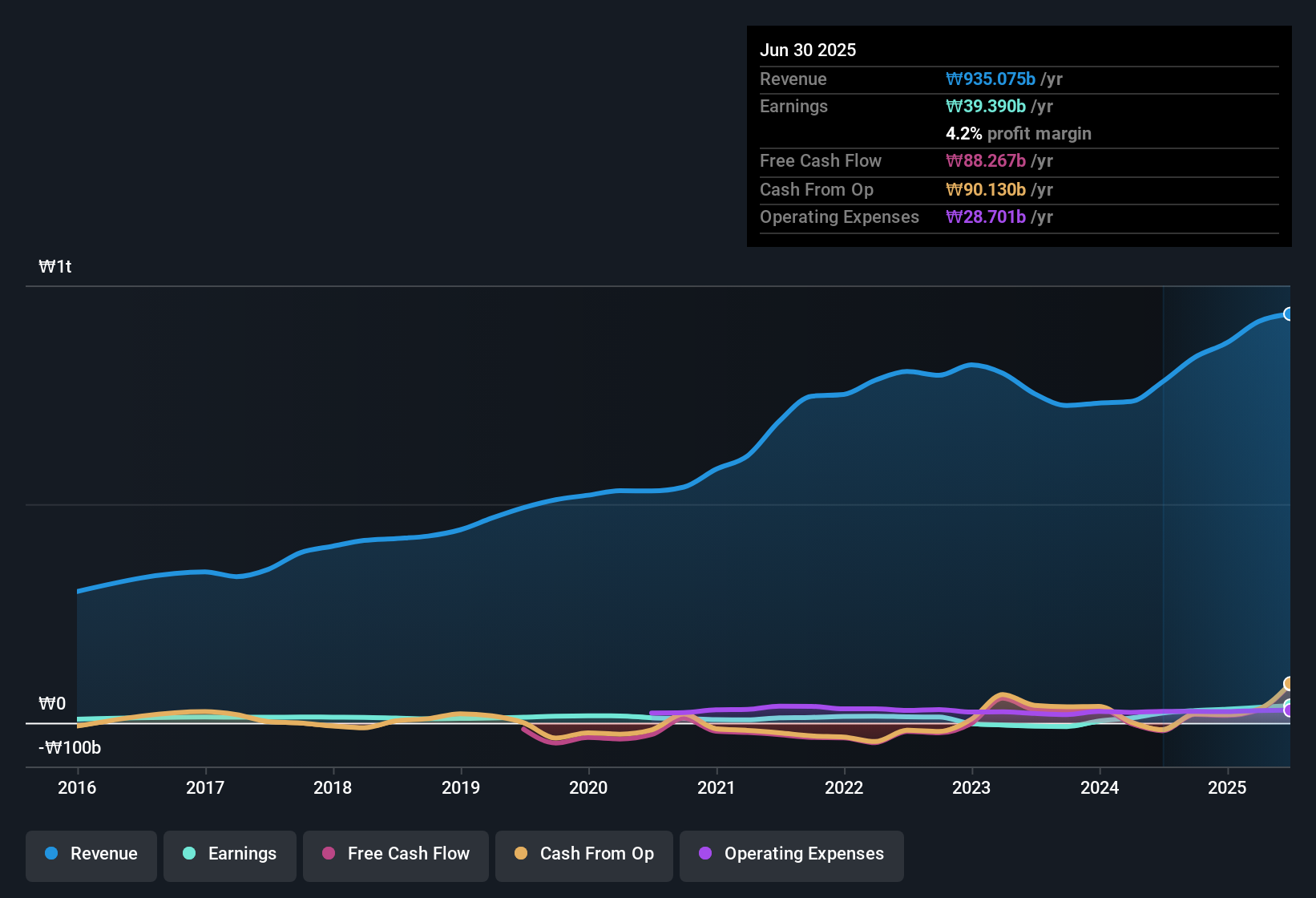
Task: Click the ₩935.075b revenue value
Action: point(991,79)
